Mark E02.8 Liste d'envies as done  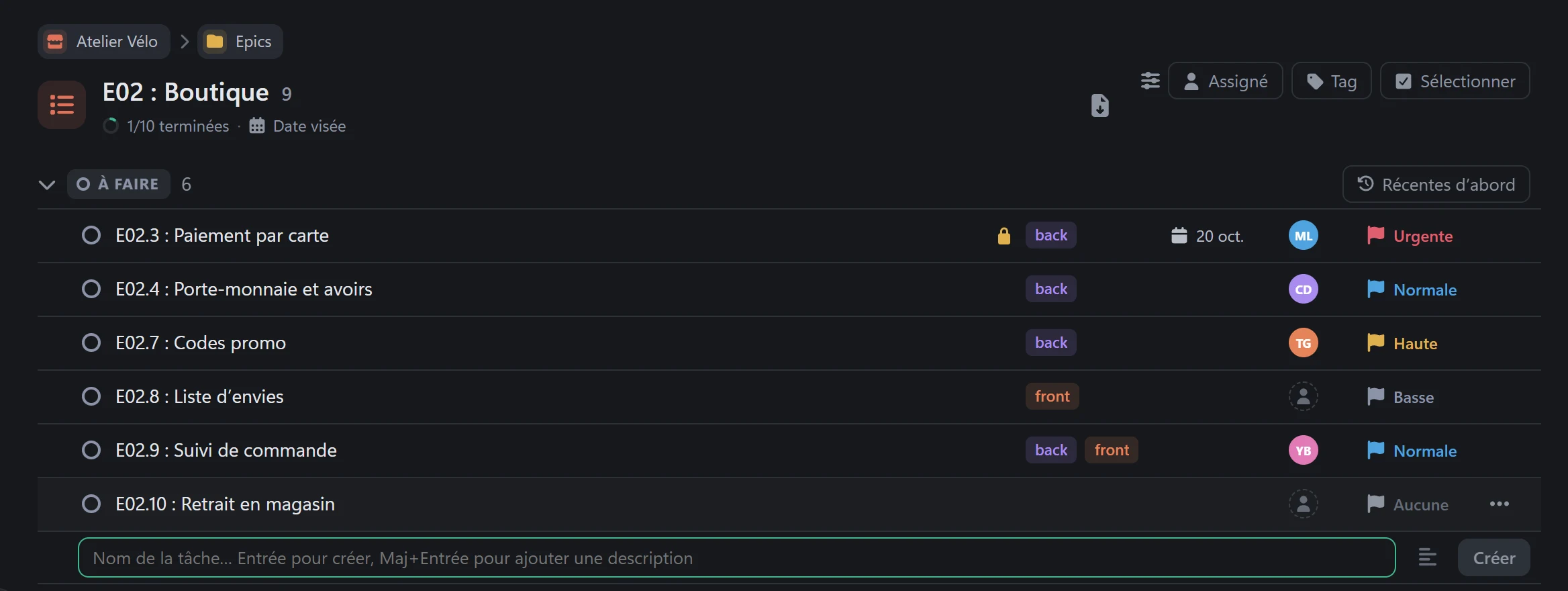tap(91, 397)
